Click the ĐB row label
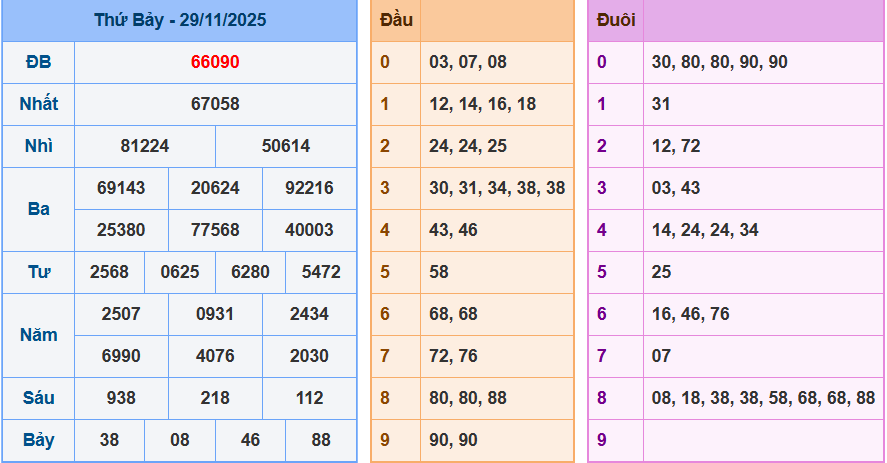887x463 pixels. click(38, 62)
